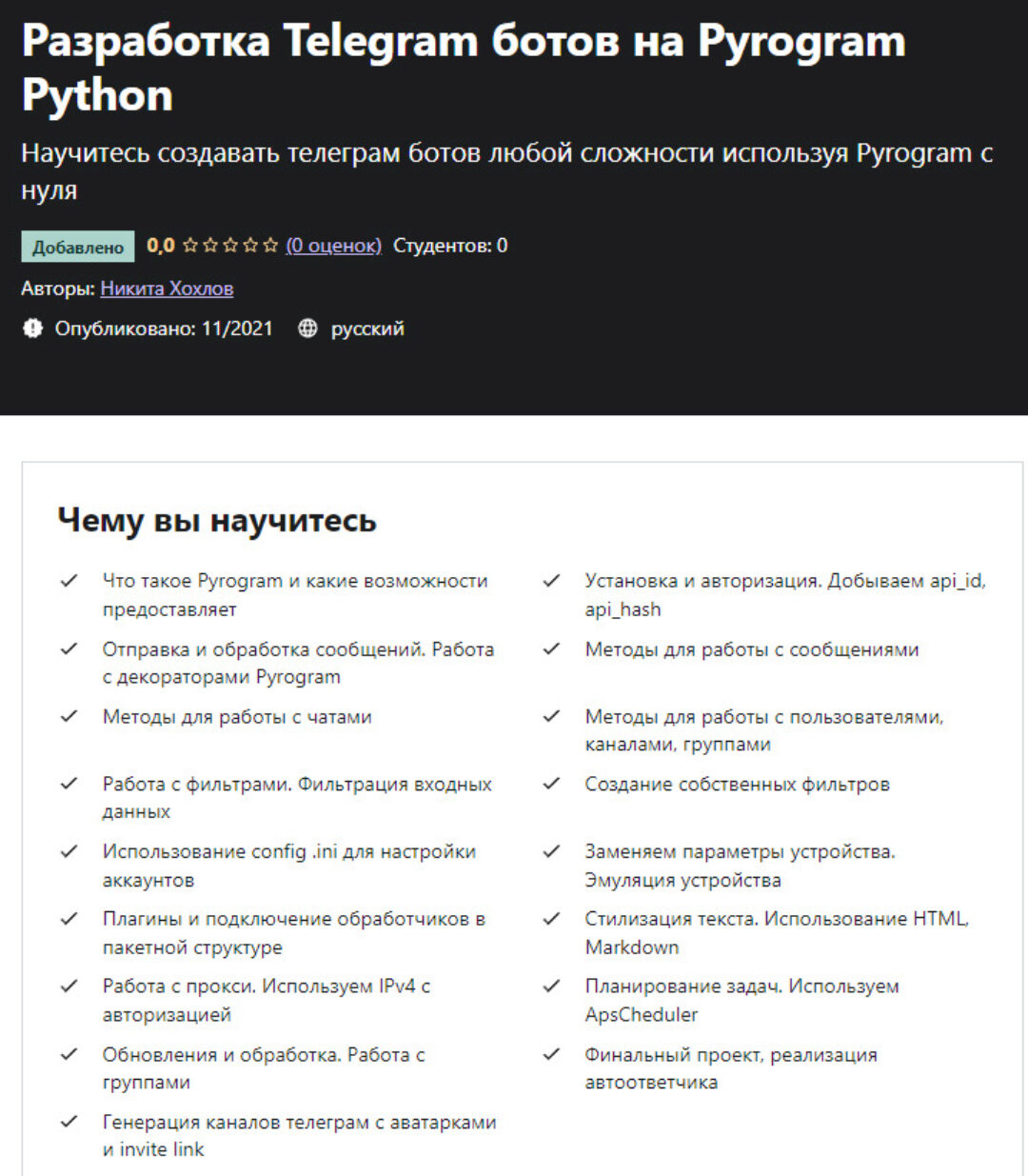Click the fifth rating star
Screen dimensions: 1028x1176
click(x=269, y=245)
